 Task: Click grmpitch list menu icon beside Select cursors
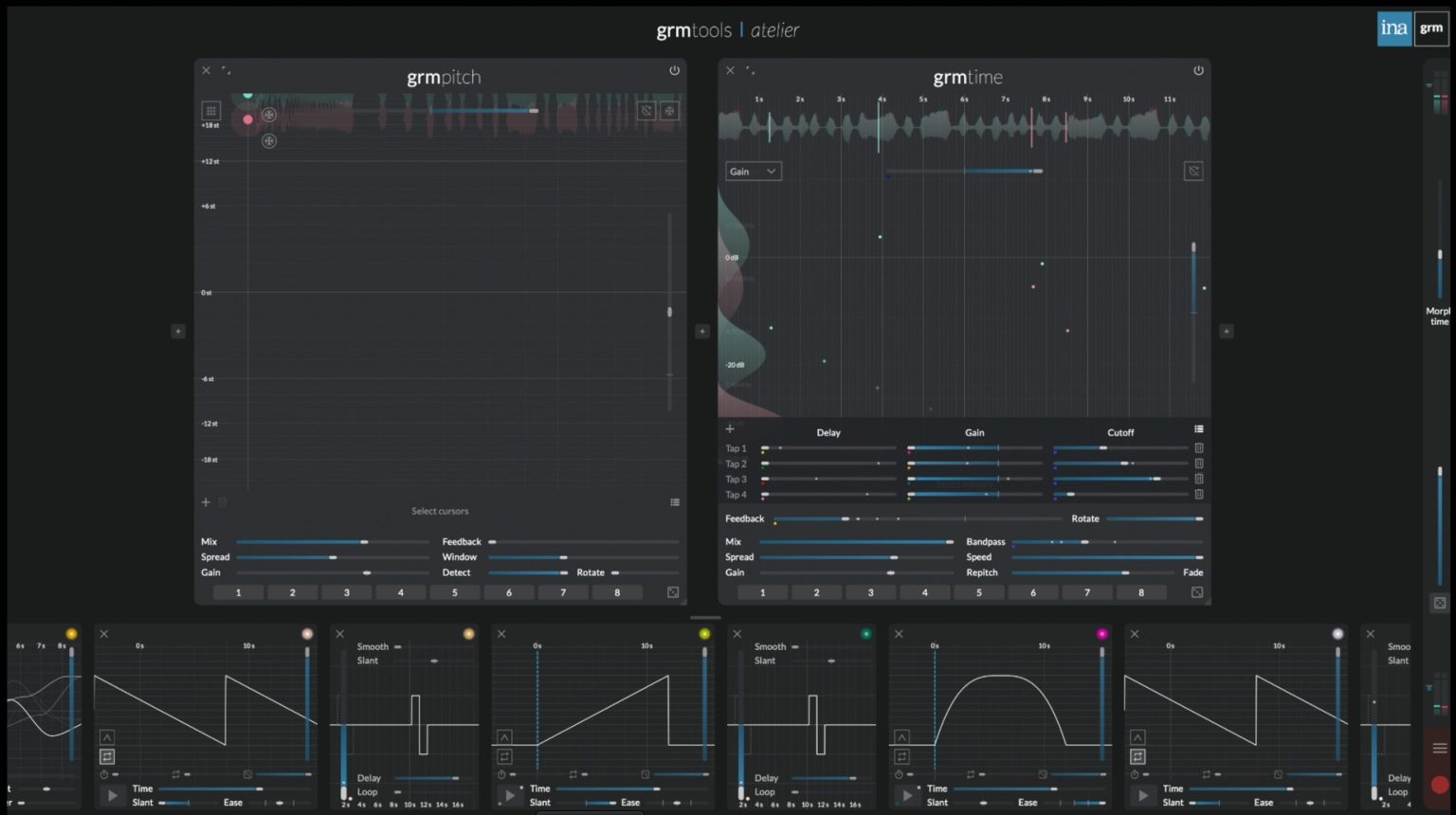click(x=675, y=502)
